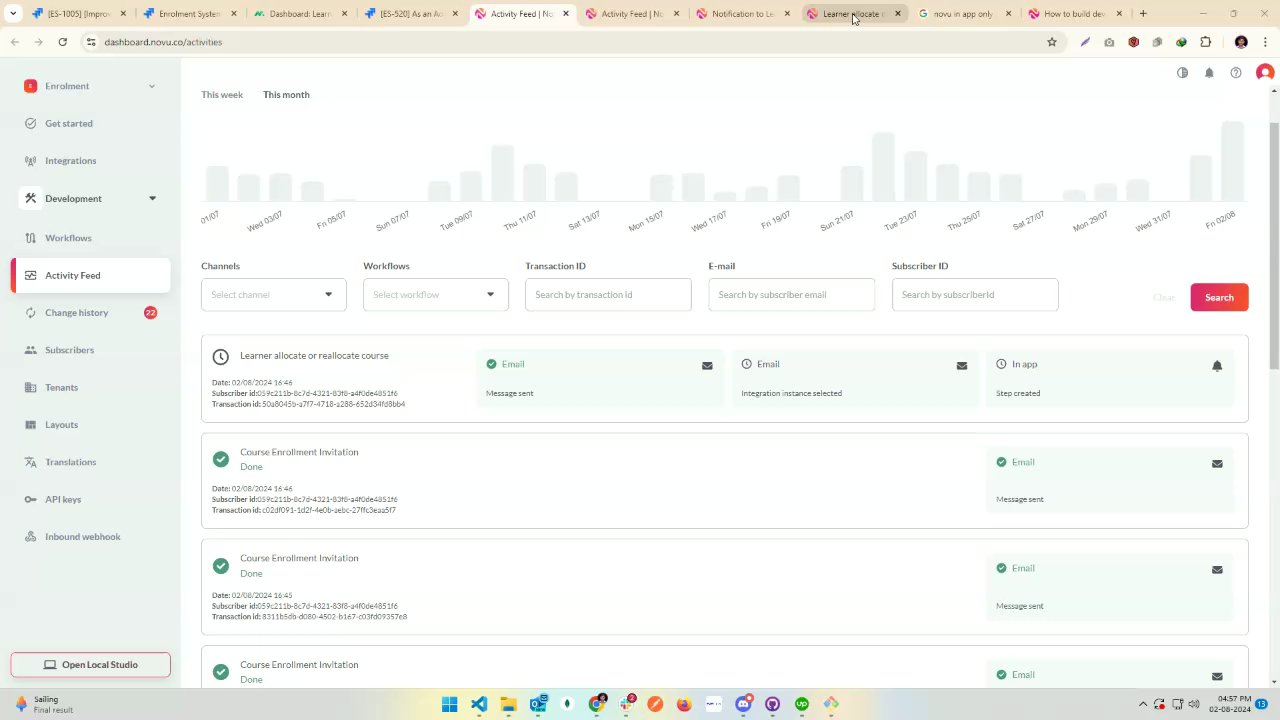The width and height of the screenshot is (1280, 720).
Task: Select the Email Message sent step card
Action: click(x=600, y=378)
